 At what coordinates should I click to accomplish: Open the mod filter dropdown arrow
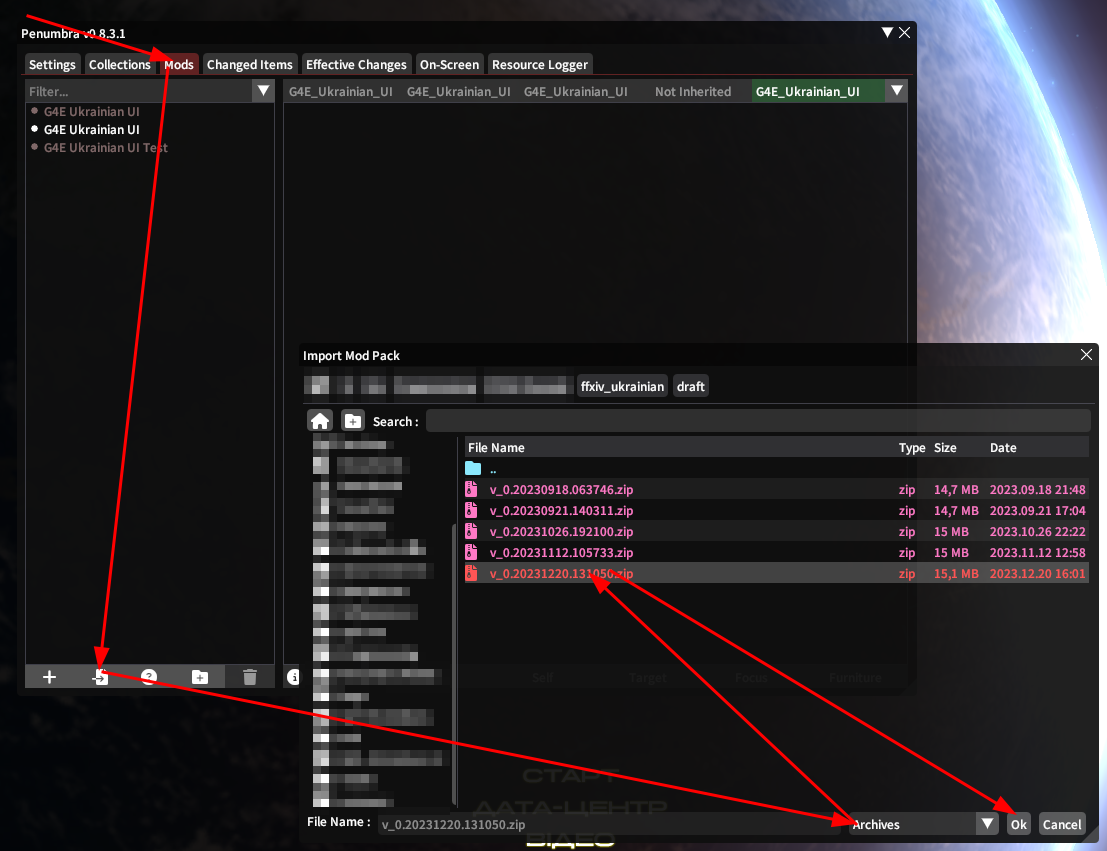263,90
